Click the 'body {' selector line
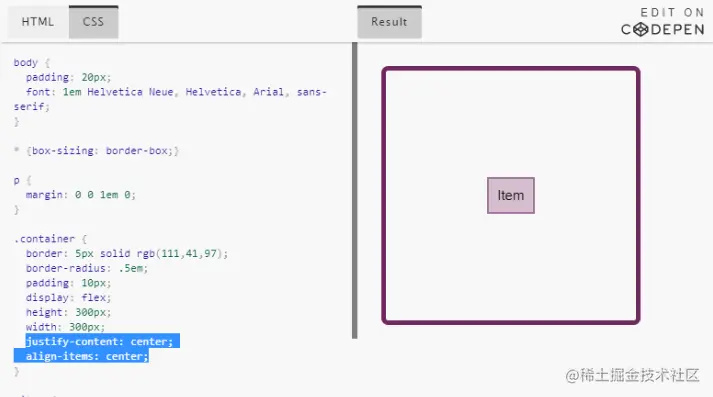Image resolution: width=713 pixels, height=397 pixels. (x=32, y=62)
